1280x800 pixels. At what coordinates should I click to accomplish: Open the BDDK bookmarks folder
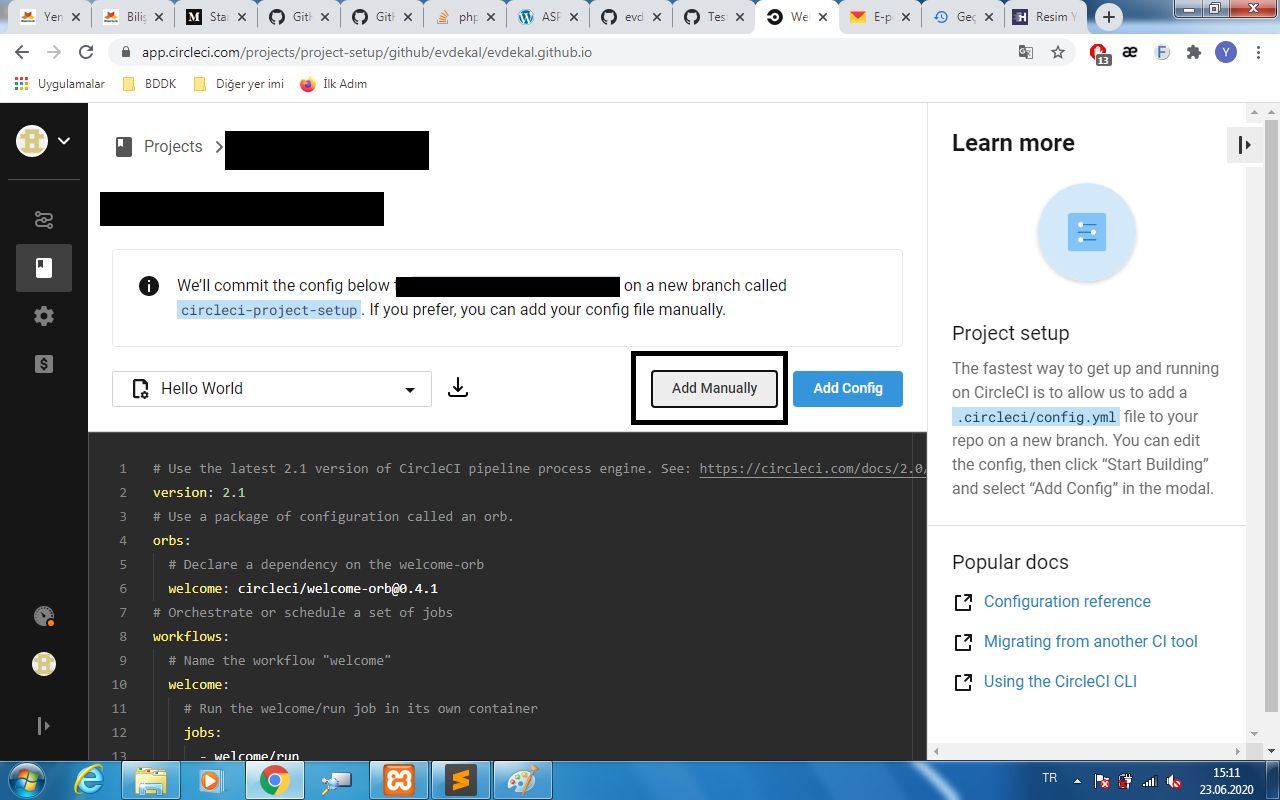coord(149,84)
